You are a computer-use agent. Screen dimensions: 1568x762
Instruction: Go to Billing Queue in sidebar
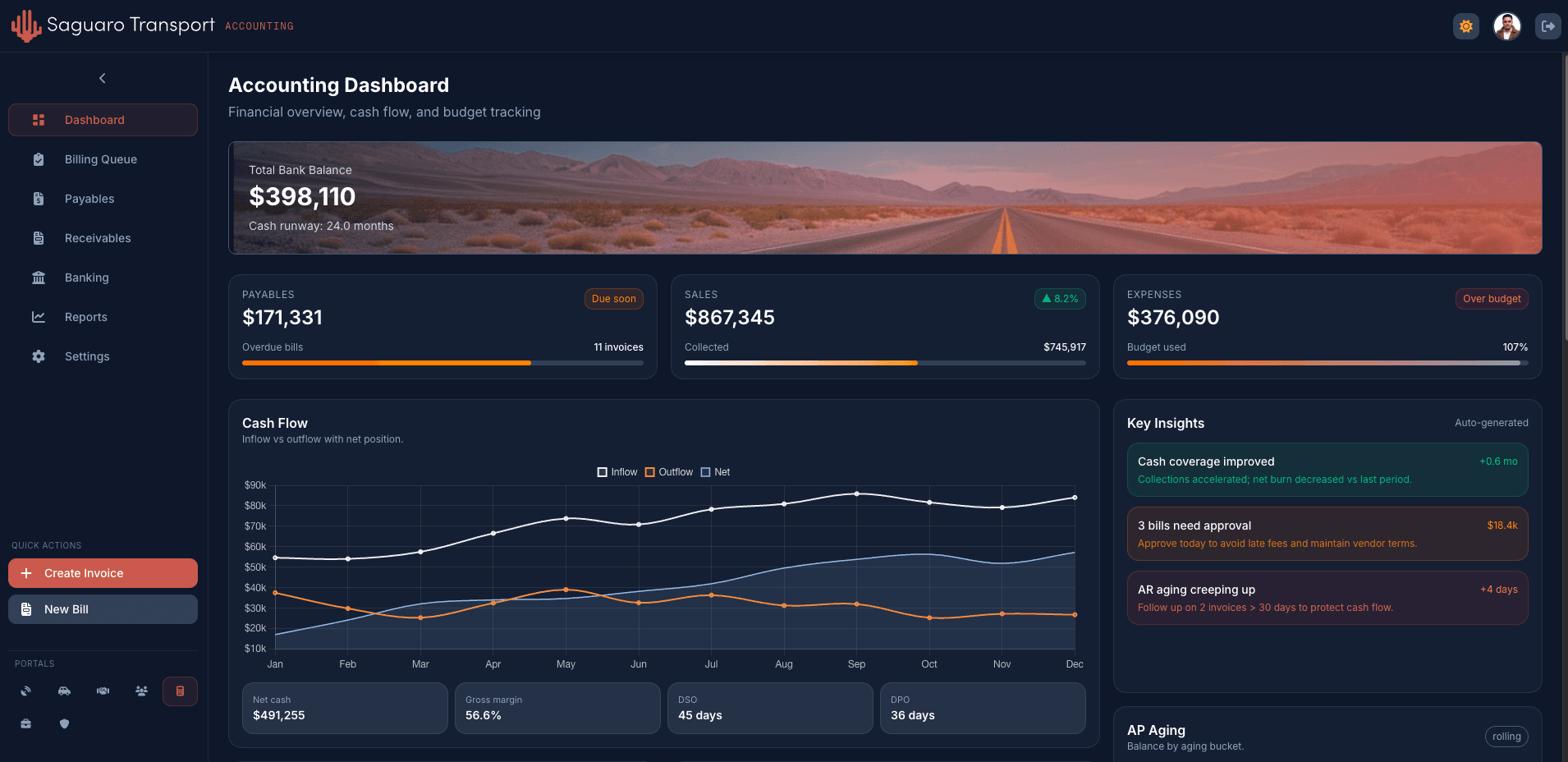click(101, 159)
